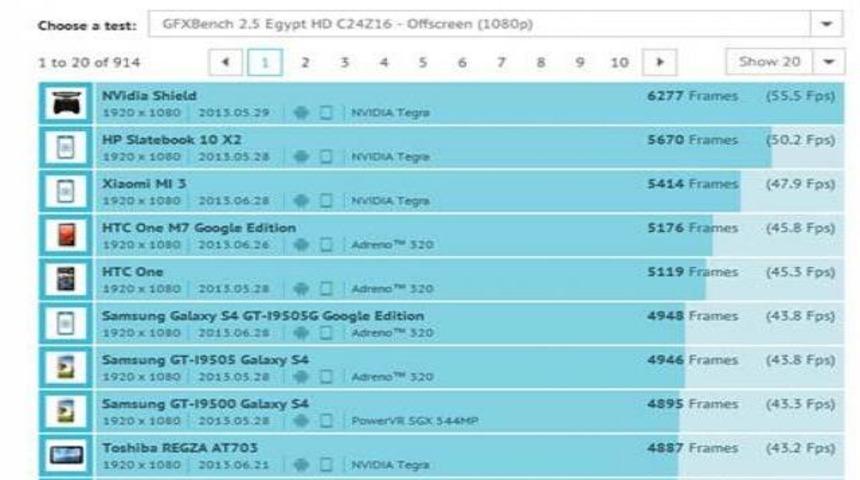Click Android icon in Xiaomi MI 3 row

pos(301,201)
